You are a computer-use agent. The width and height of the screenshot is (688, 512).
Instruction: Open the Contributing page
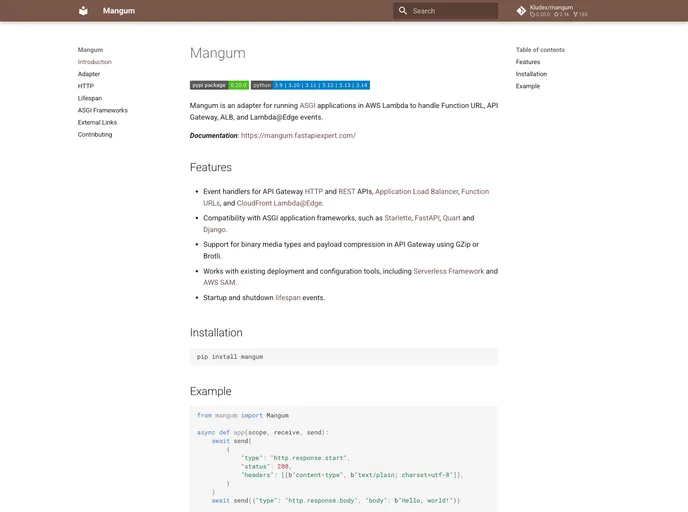(x=95, y=134)
